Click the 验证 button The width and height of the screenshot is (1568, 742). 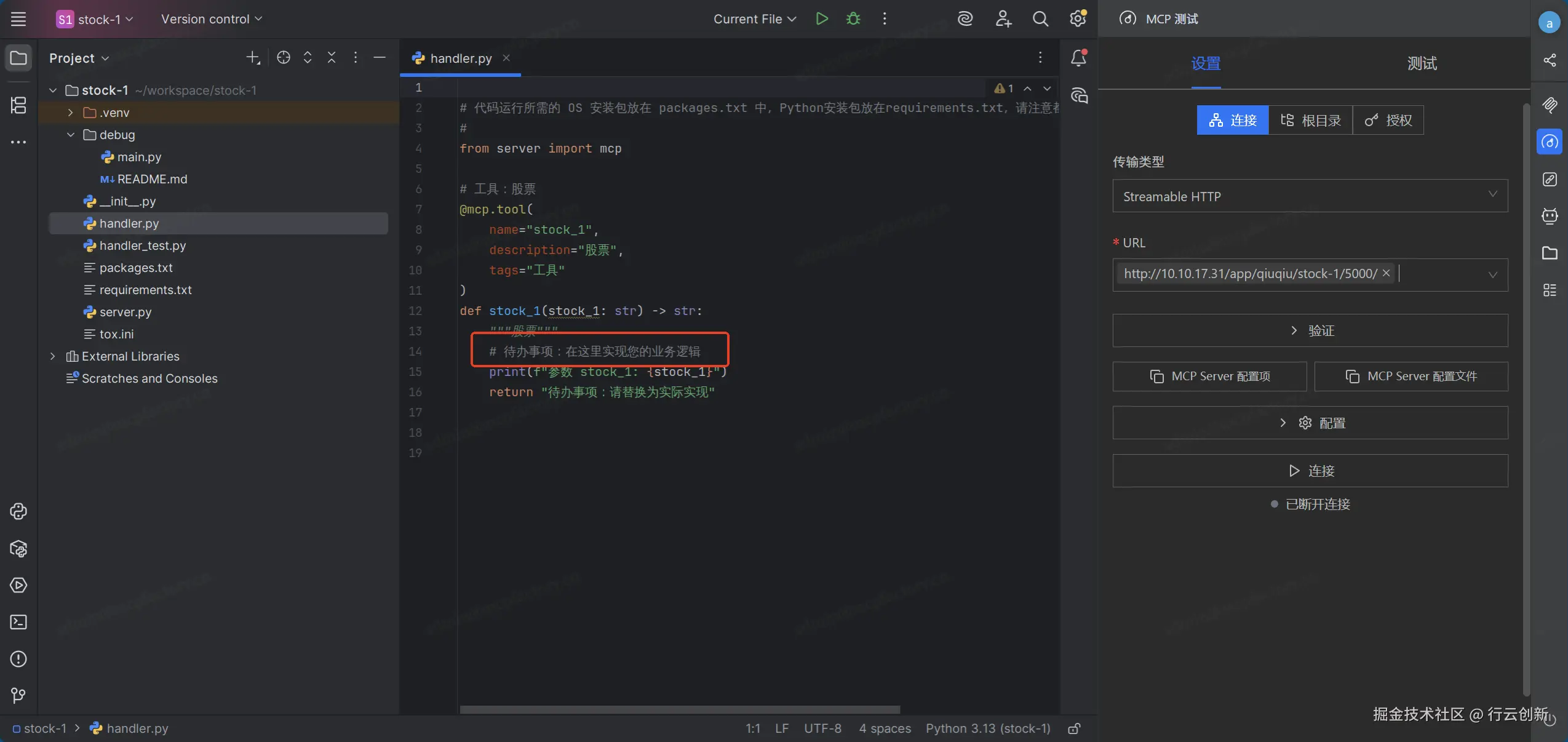tap(1310, 330)
